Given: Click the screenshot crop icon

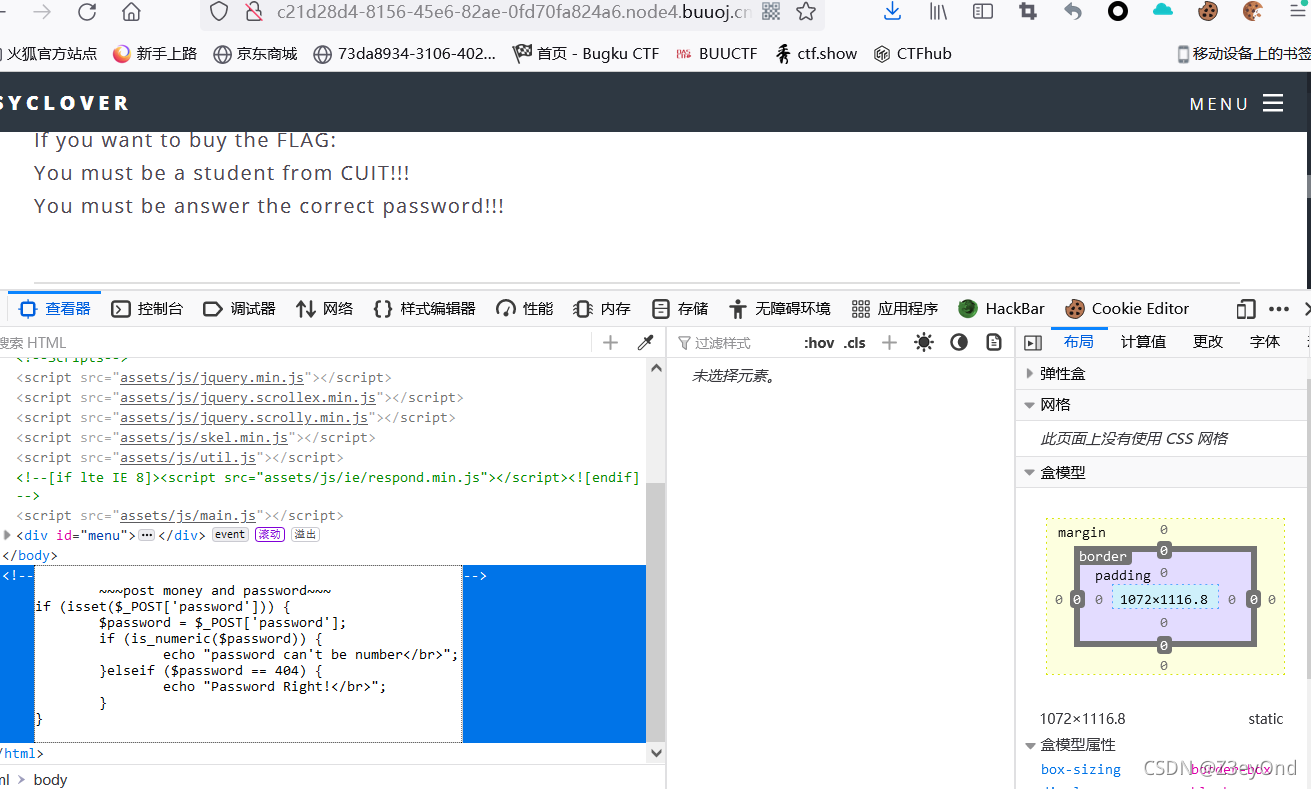Looking at the screenshot, I should pyautogui.click(x=1028, y=11).
